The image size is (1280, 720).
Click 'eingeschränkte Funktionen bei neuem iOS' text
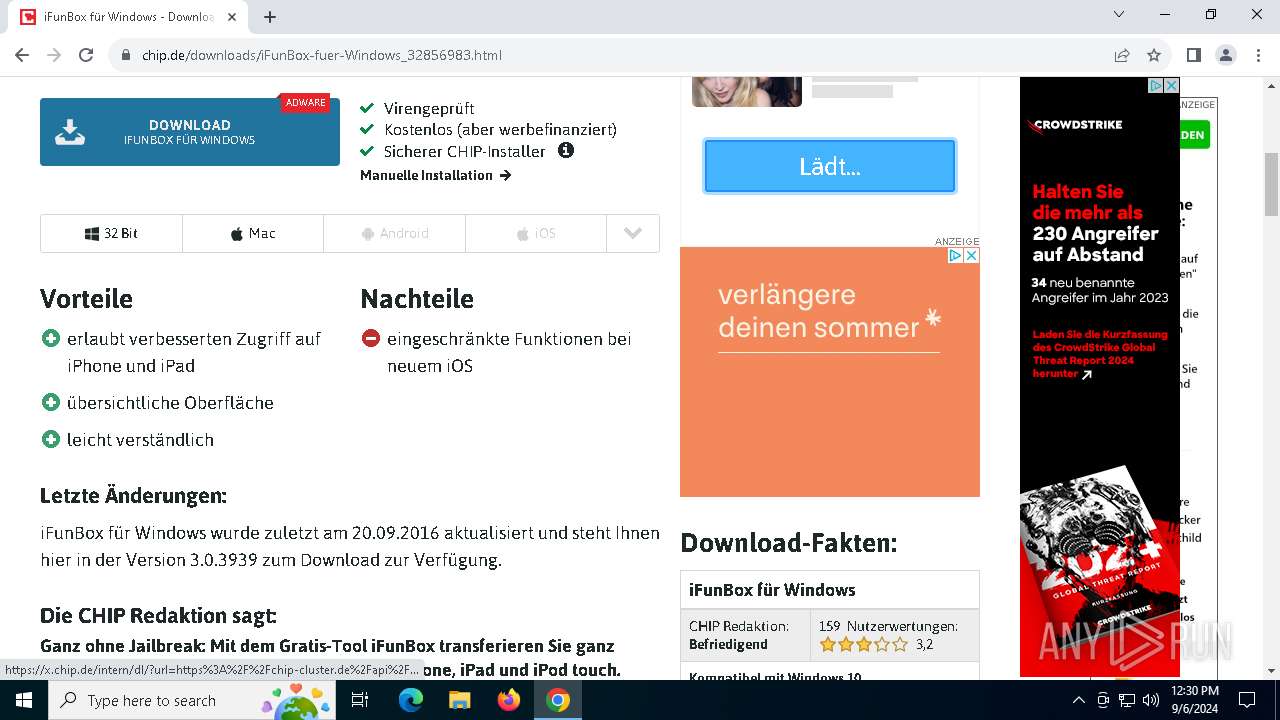click(x=509, y=352)
